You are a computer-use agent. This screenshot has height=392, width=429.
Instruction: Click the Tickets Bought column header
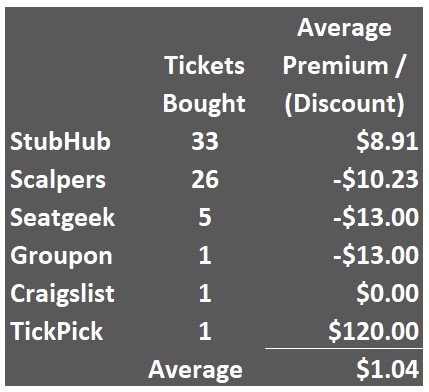(x=204, y=84)
